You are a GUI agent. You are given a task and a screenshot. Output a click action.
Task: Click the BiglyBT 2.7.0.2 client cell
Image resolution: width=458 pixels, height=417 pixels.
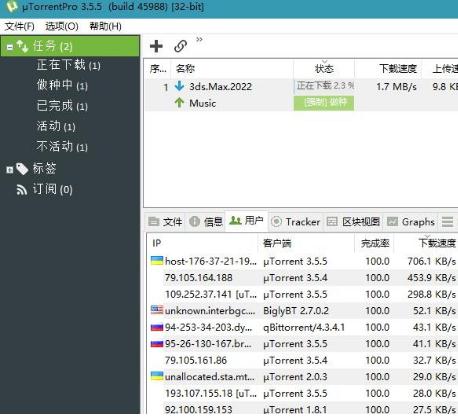(x=296, y=311)
